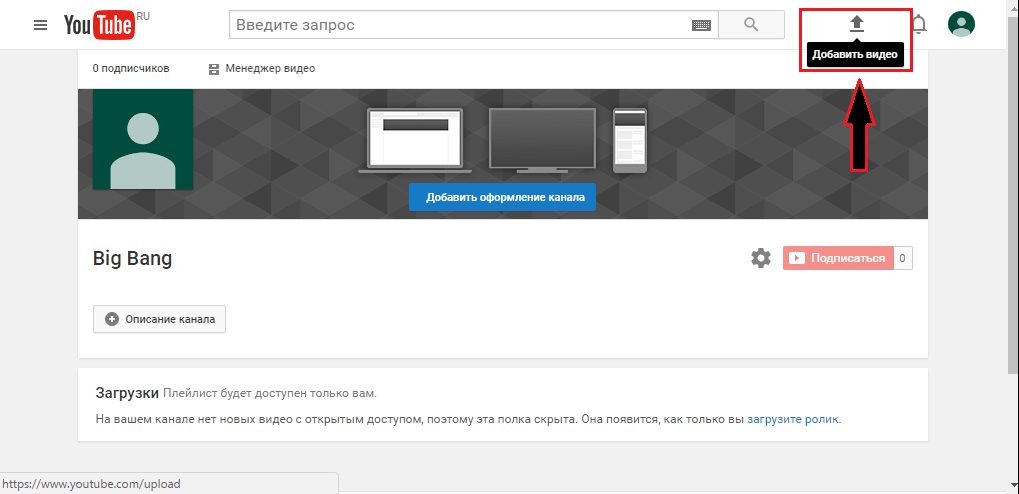Open the notifications bell
The image size is (1019, 494).
tap(918, 25)
